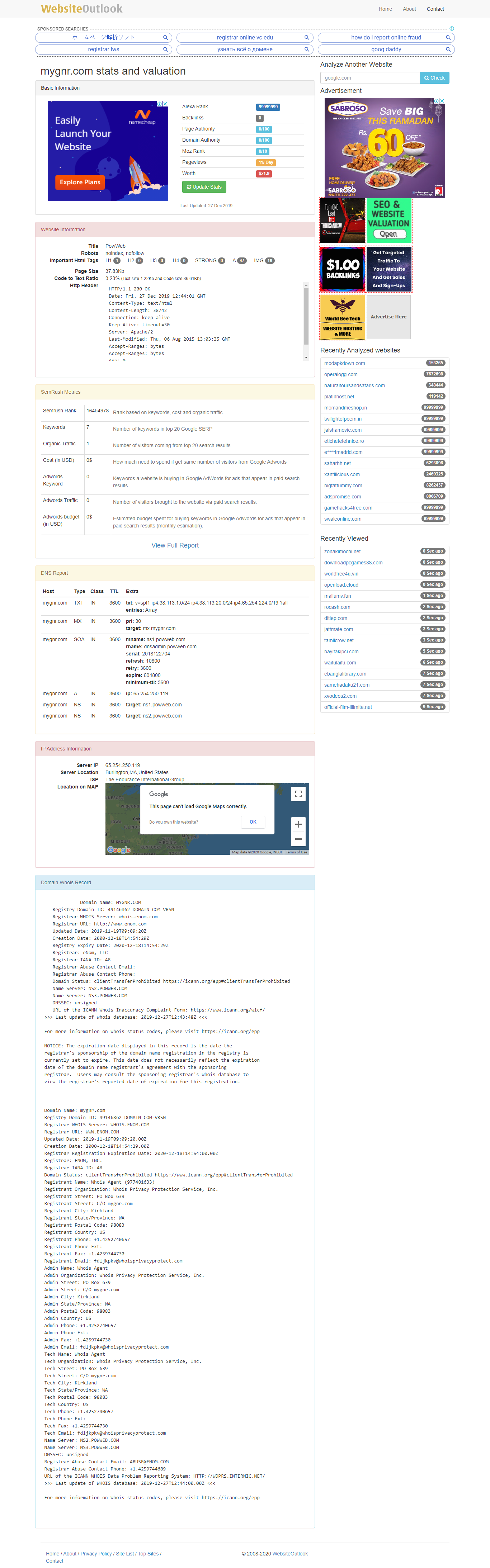Click the 'goog daddy' sponsored search
The width and height of the screenshot is (490, 1568).
tap(386, 50)
